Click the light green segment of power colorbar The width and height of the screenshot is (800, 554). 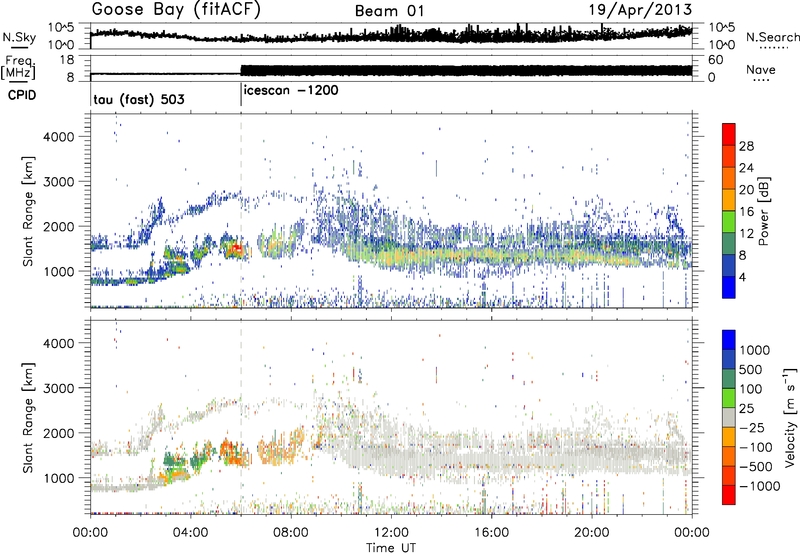tap(729, 222)
